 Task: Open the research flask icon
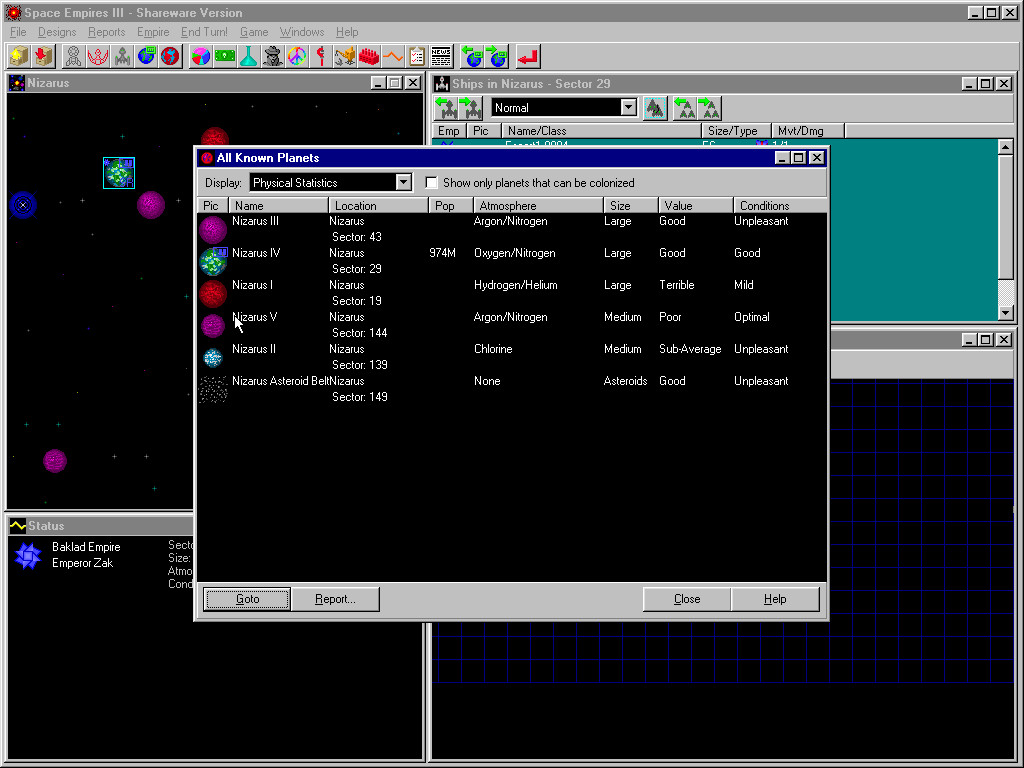tap(249, 56)
